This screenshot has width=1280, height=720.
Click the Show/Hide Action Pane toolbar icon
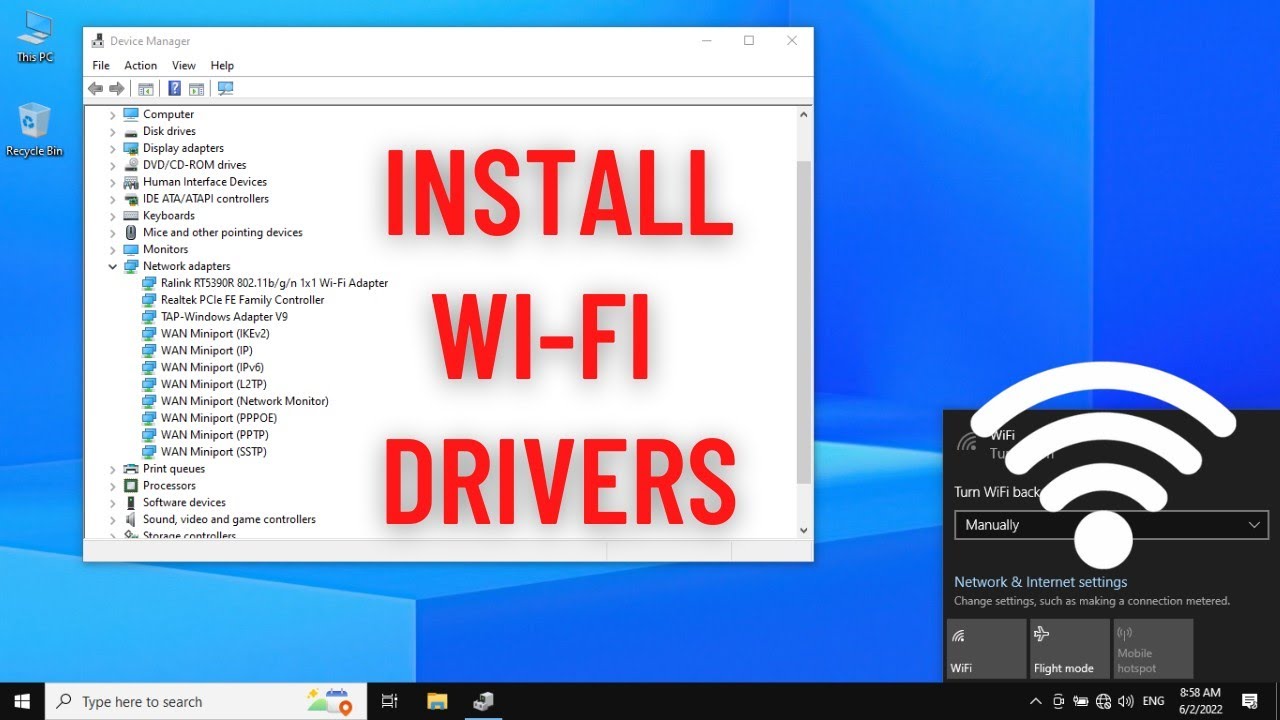pos(196,88)
